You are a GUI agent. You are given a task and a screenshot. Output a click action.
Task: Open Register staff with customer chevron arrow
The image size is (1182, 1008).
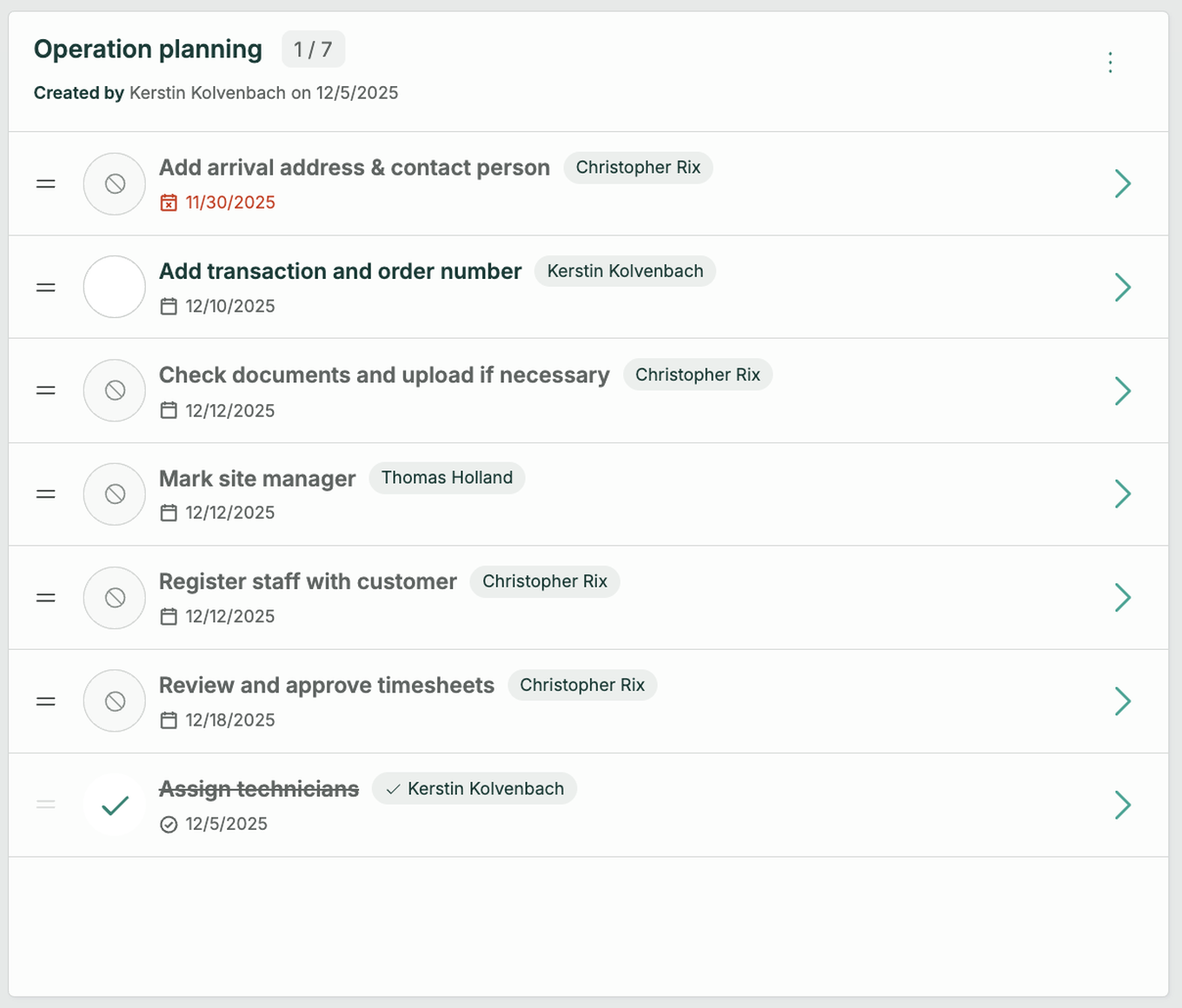coord(1122,598)
